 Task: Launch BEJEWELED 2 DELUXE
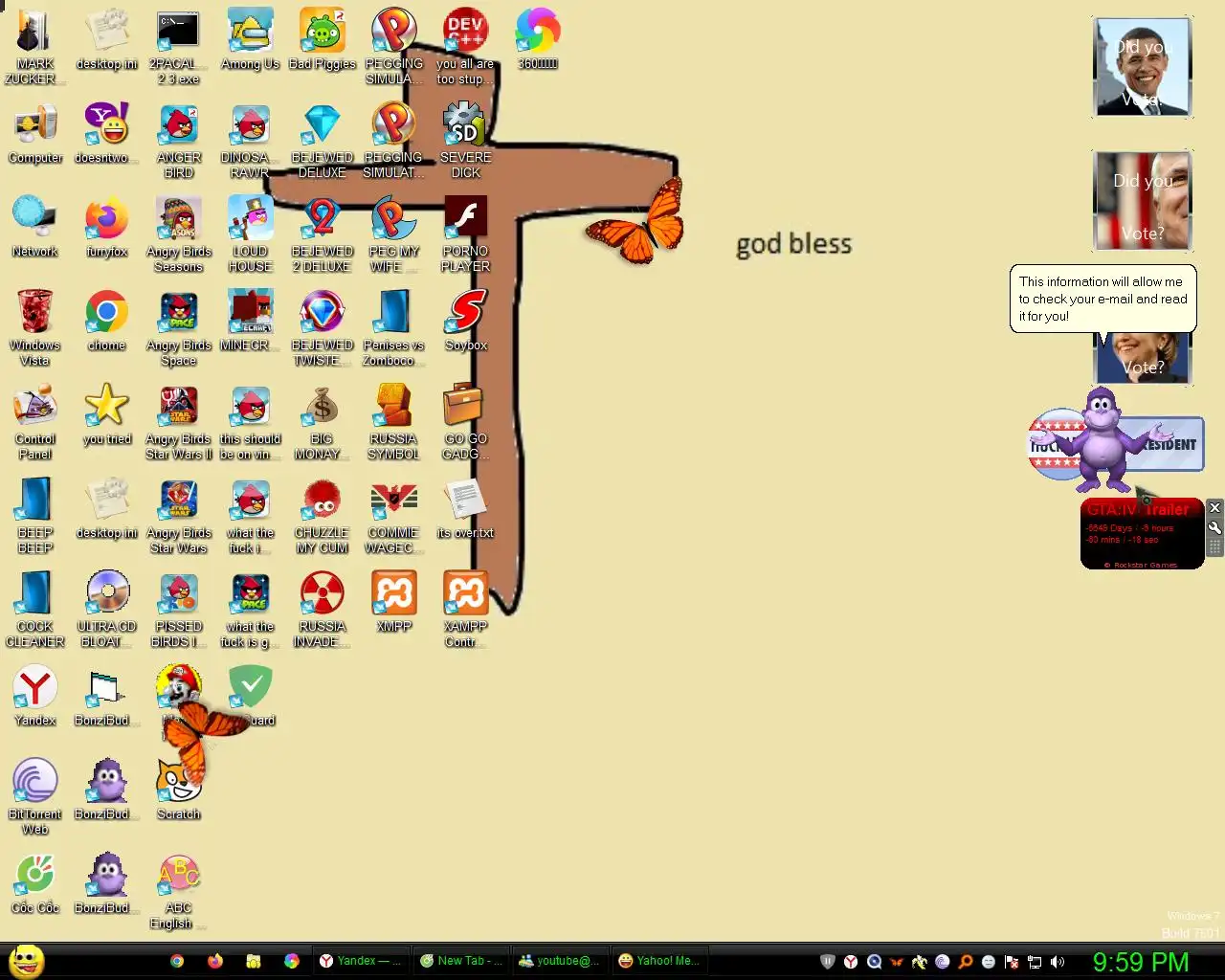click(x=323, y=234)
